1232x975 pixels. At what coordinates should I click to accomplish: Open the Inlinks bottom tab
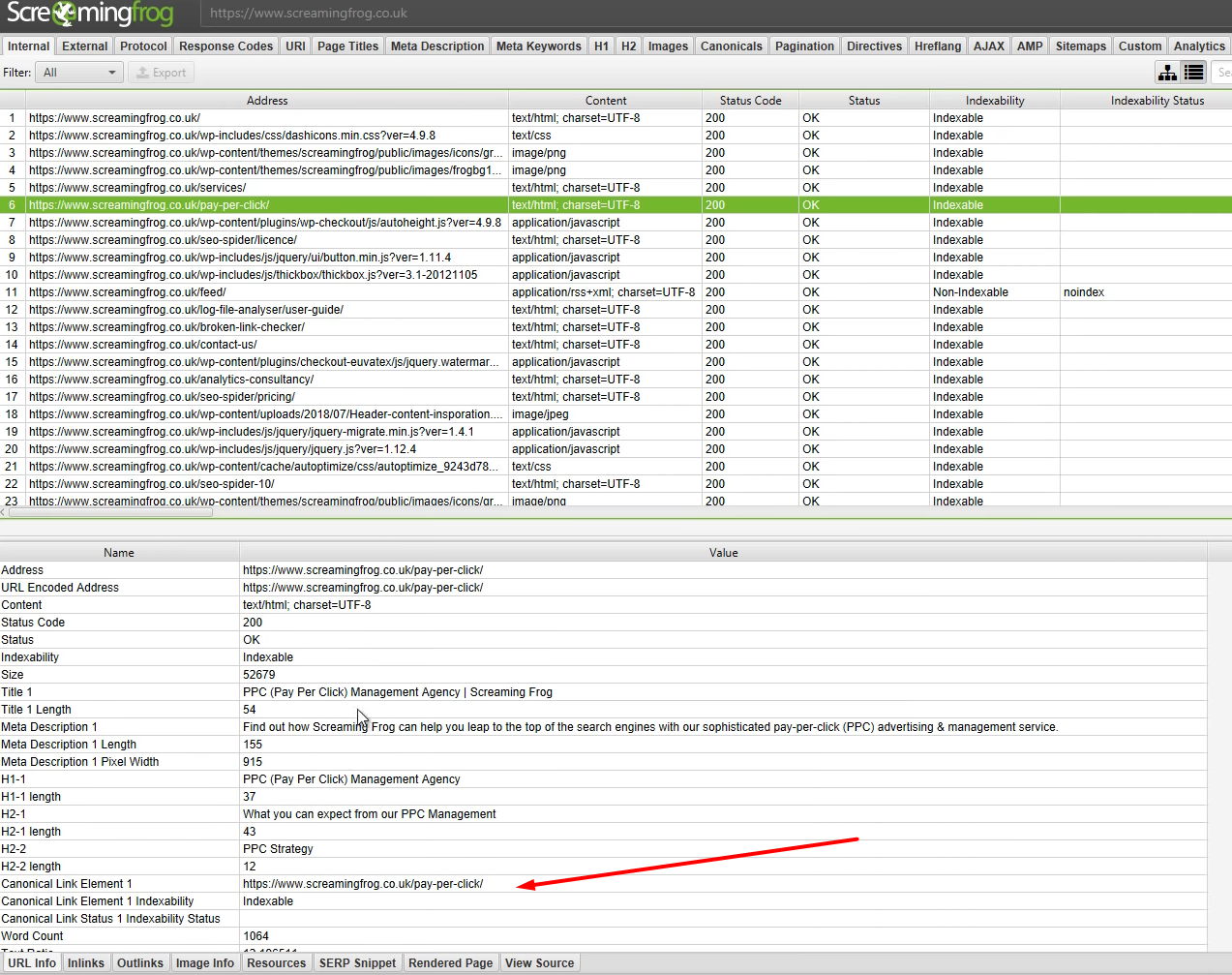click(85, 963)
